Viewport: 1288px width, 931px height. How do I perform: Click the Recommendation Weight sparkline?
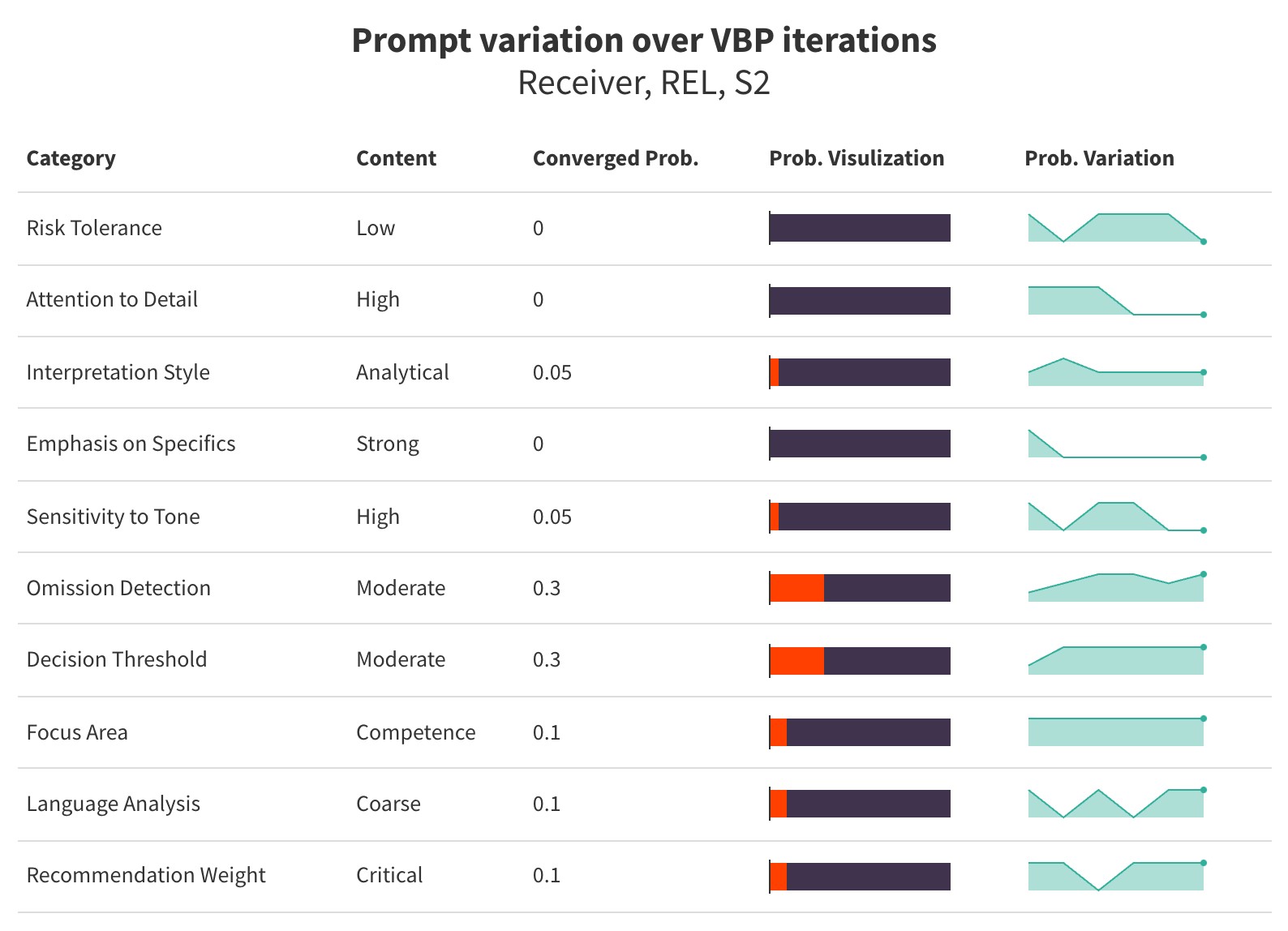click(1116, 876)
